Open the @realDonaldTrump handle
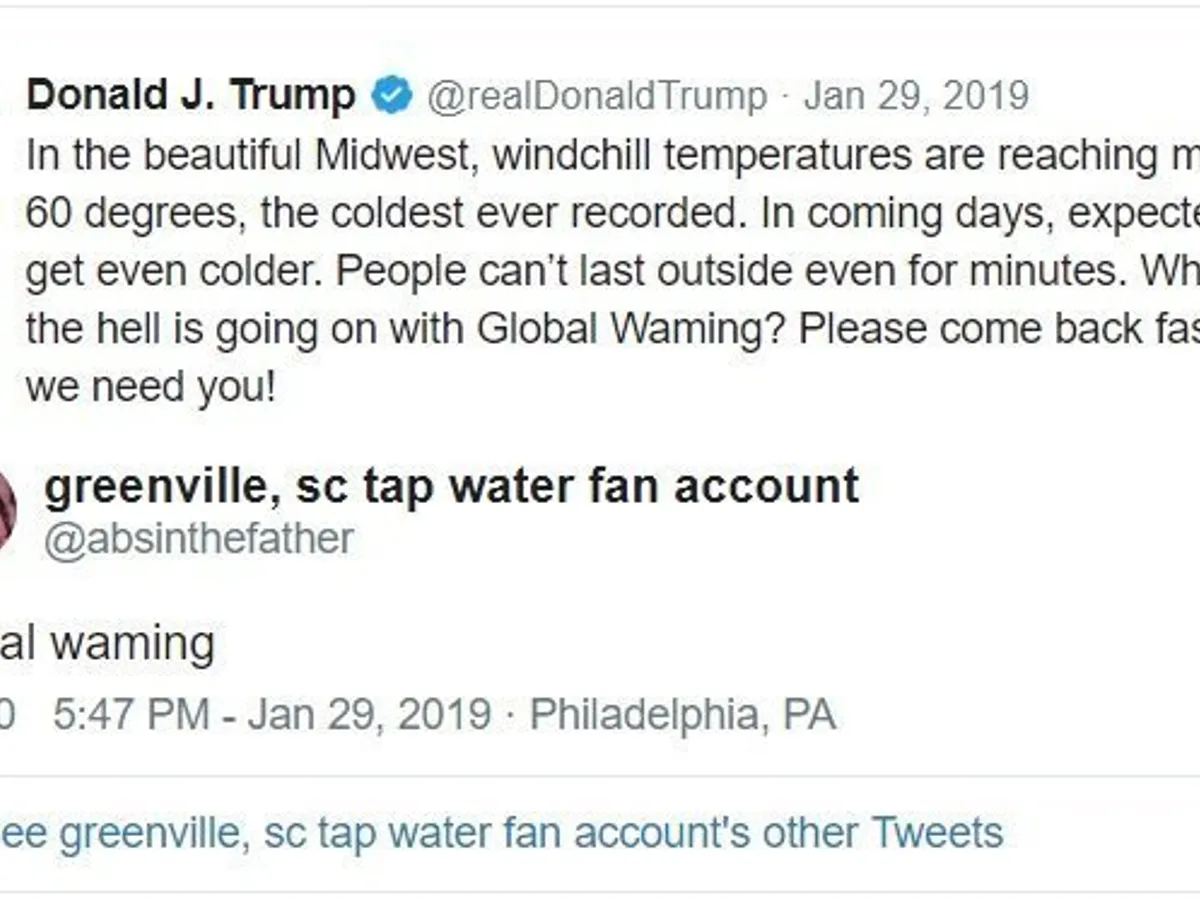 (597, 97)
